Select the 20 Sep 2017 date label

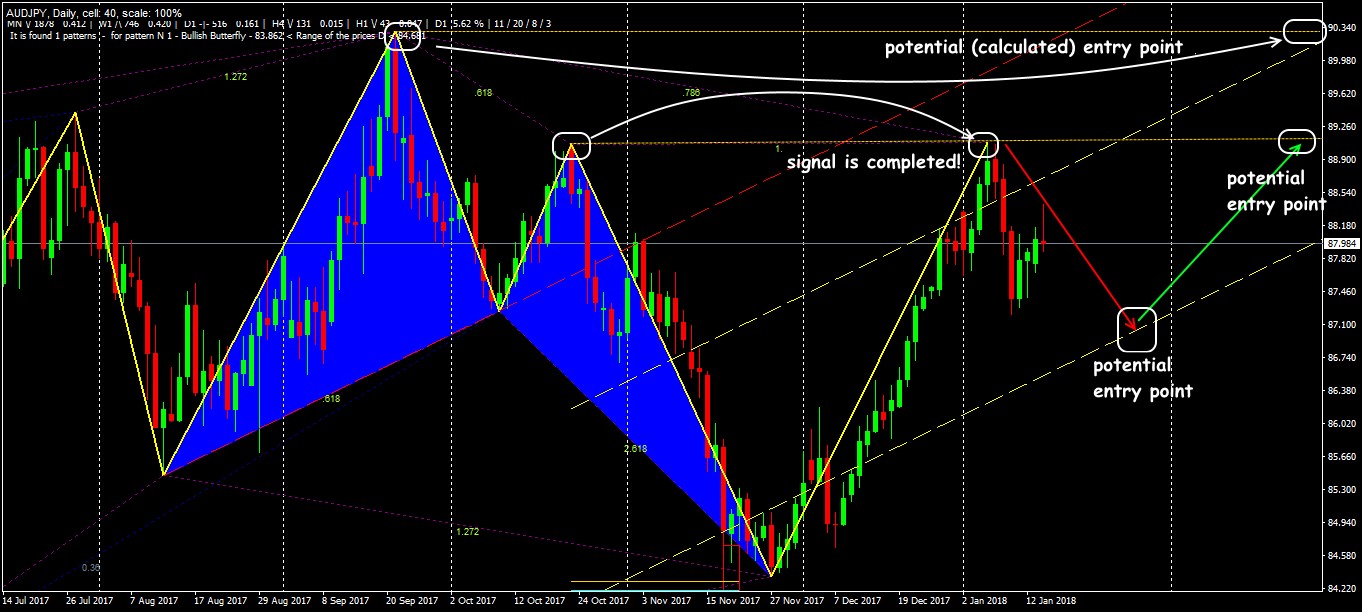pyautogui.click(x=412, y=601)
